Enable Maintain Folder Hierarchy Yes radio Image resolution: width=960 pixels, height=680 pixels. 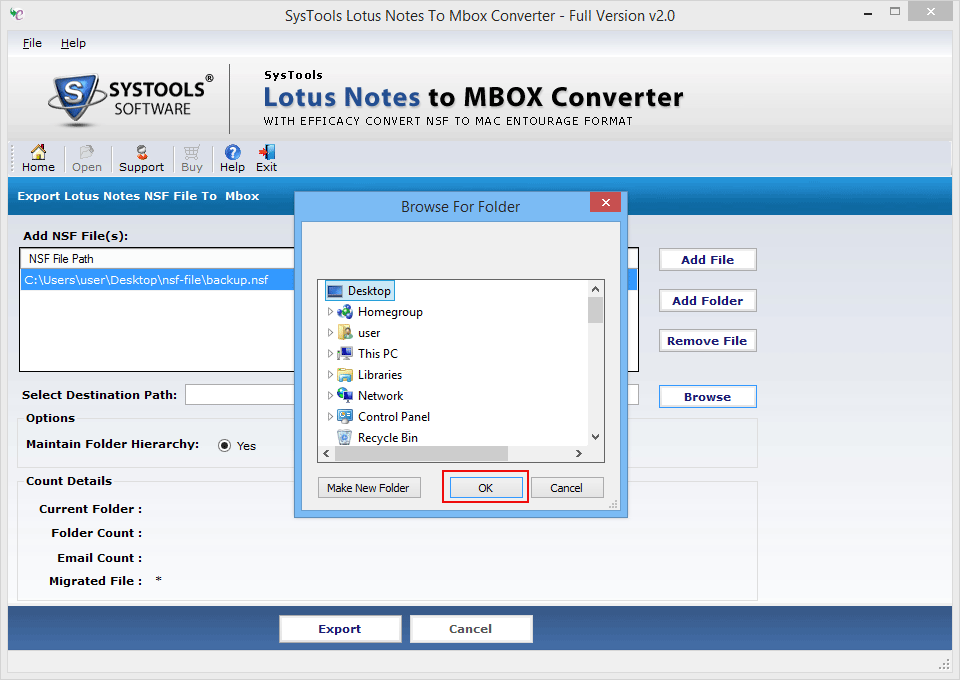coord(225,446)
